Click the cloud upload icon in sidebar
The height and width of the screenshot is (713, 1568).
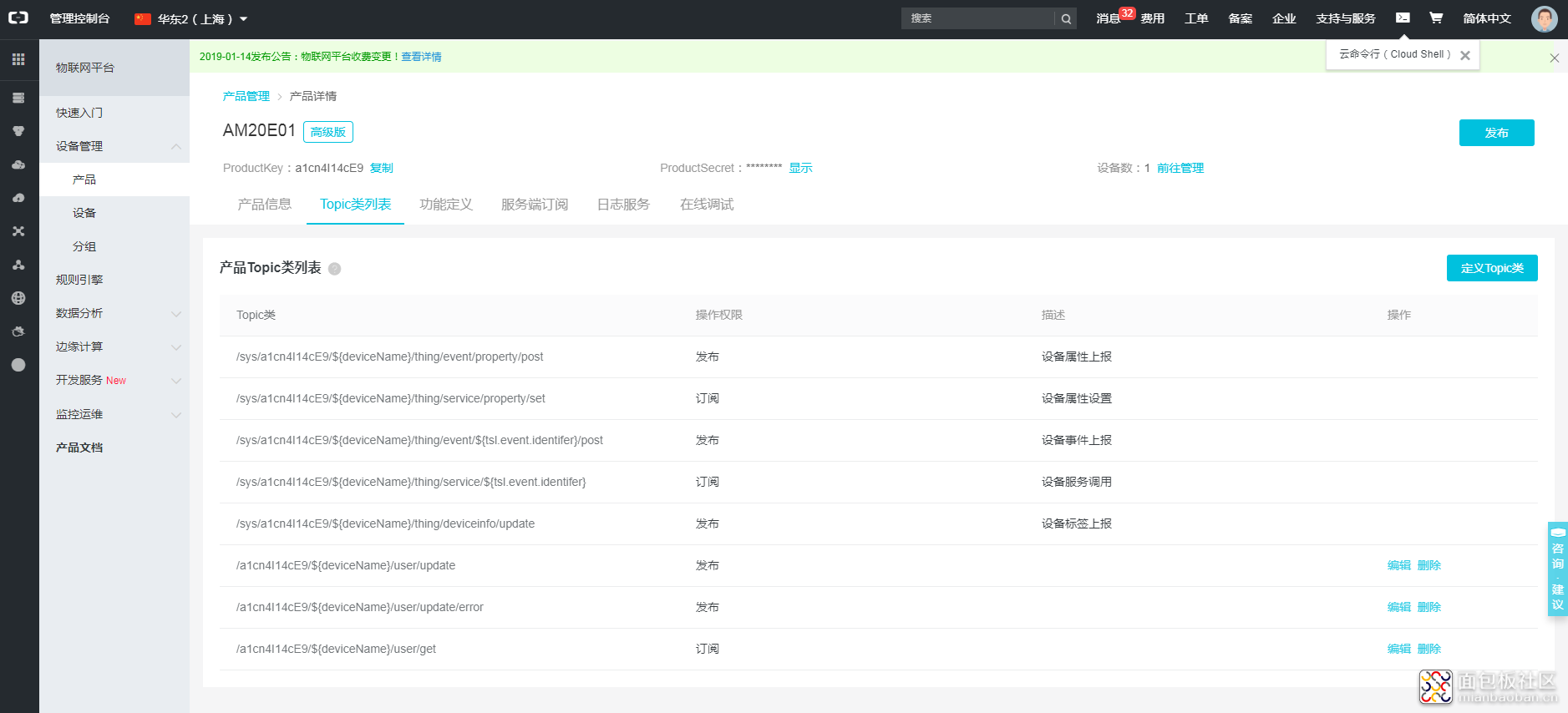click(x=18, y=198)
